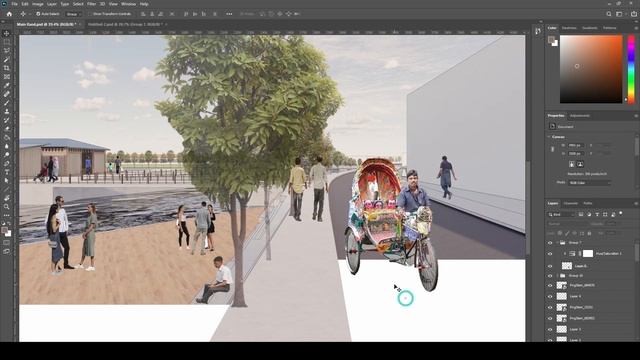640x360 pixels.
Task: Open the layer blend mode dropdown
Action: click(x=567, y=224)
